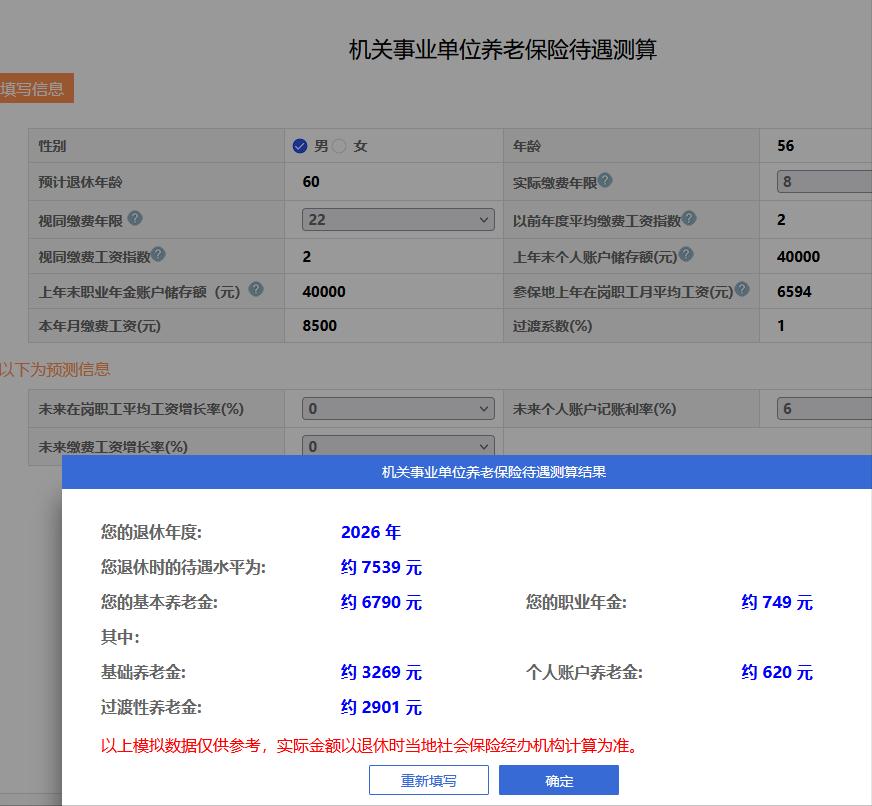
Task: Open the 未来缴费工资增长率 dropdown
Action: coord(397,446)
